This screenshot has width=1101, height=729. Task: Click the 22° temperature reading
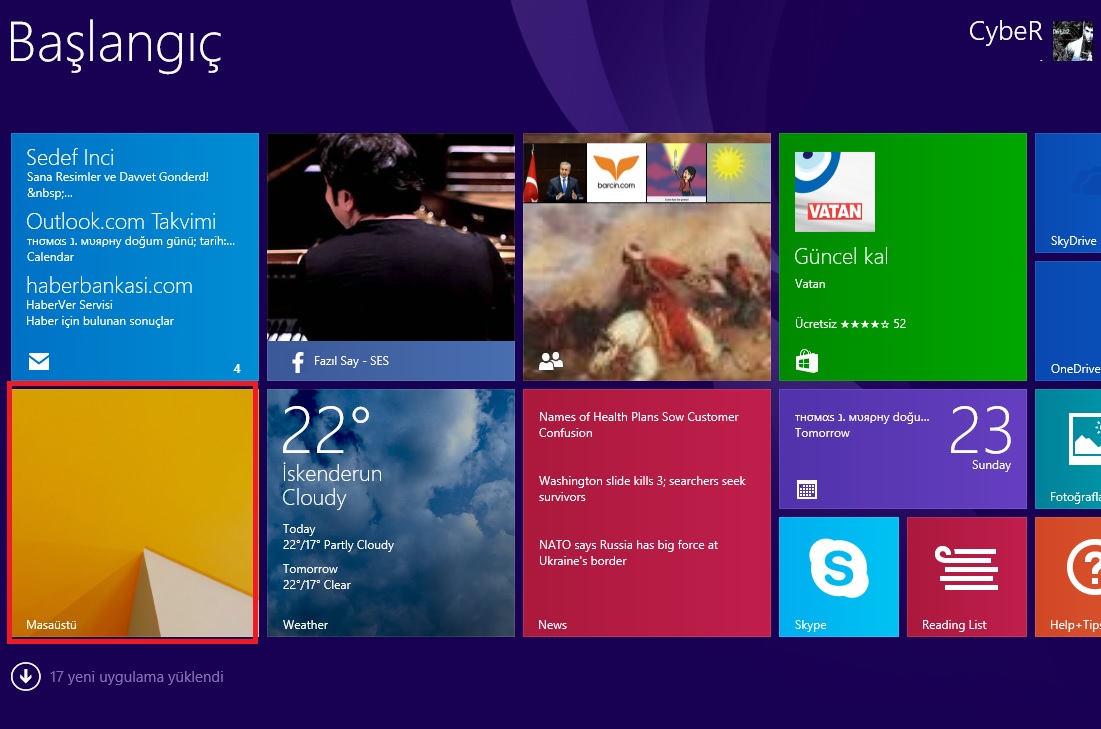pyautogui.click(x=326, y=431)
